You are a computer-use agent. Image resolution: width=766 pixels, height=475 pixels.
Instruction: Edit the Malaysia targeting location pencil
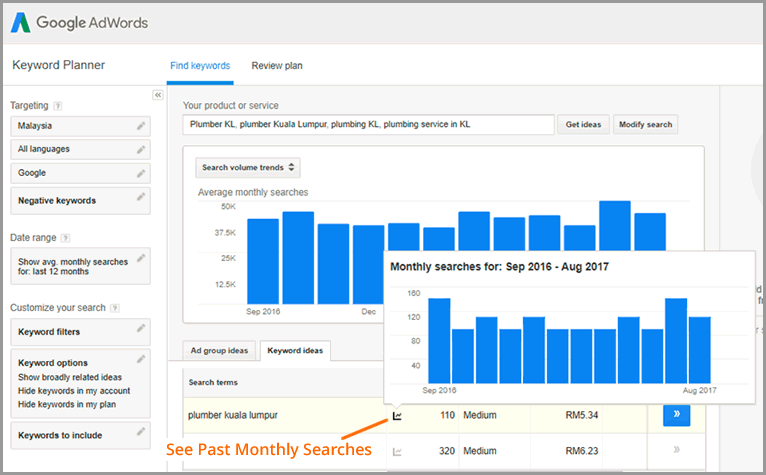(141, 126)
